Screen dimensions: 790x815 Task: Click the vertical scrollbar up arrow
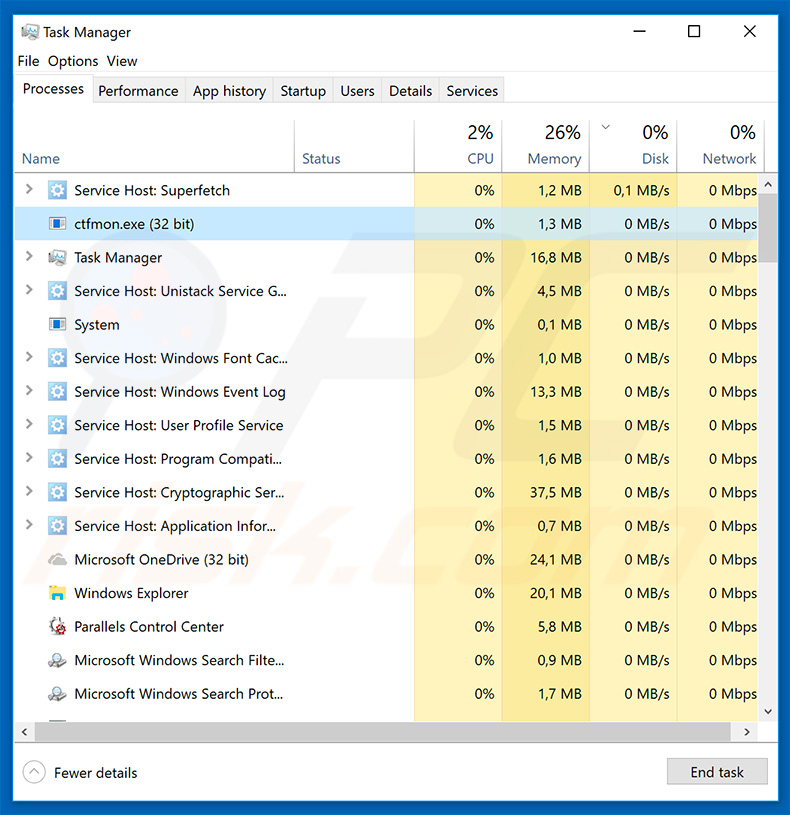click(768, 185)
